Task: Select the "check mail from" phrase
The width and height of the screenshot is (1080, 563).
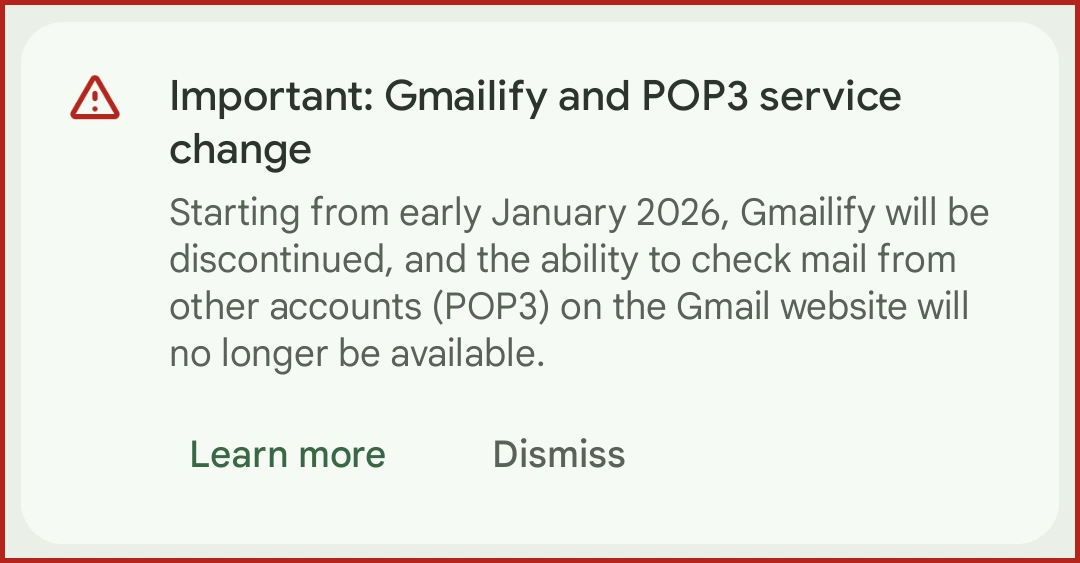Action: [820, 260]
